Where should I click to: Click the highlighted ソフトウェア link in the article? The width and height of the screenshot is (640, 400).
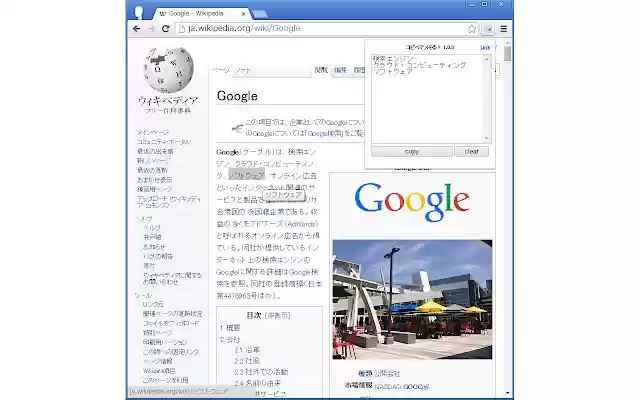[x=247, y=176]
